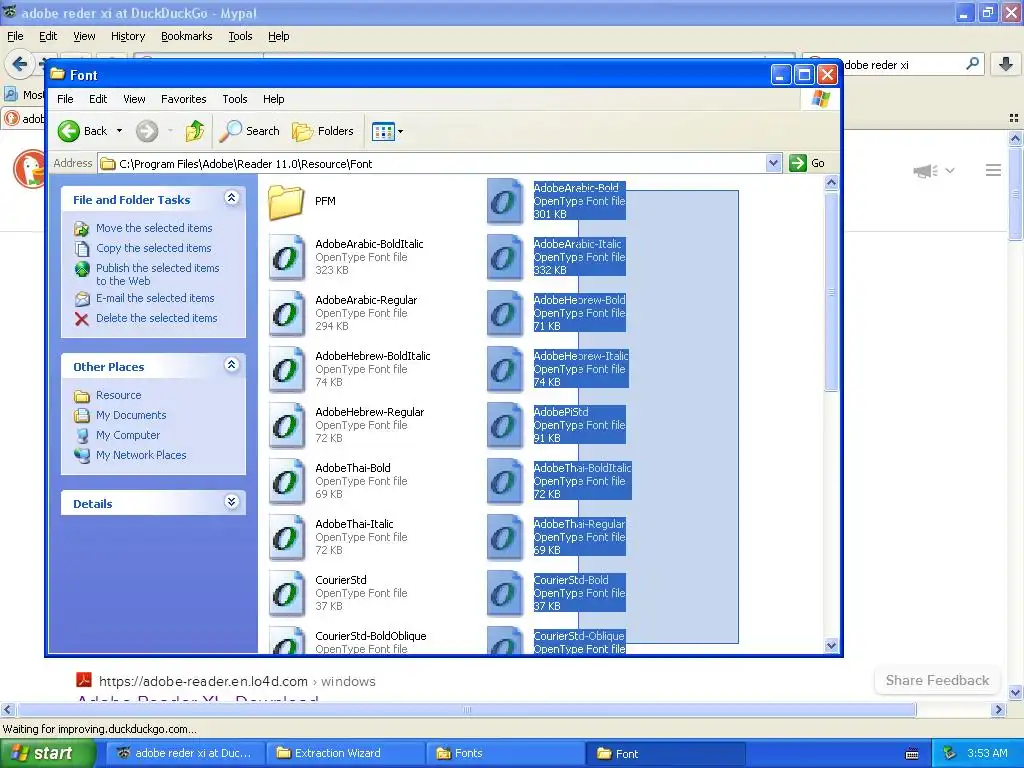Click Delete the selected items

(x=156, y=318)
